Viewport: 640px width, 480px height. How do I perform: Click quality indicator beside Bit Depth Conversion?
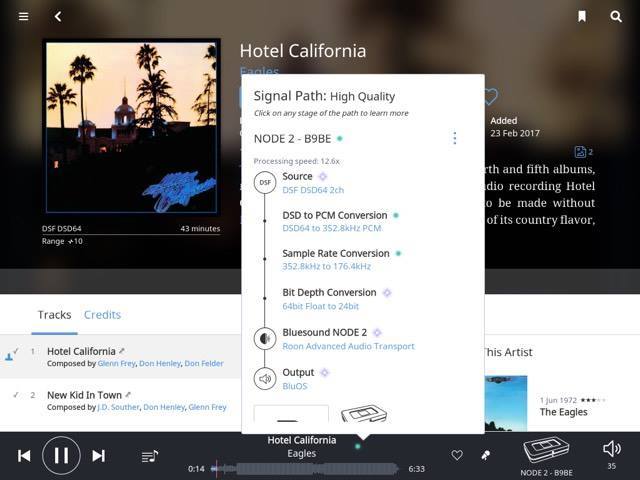pos(387,293)
